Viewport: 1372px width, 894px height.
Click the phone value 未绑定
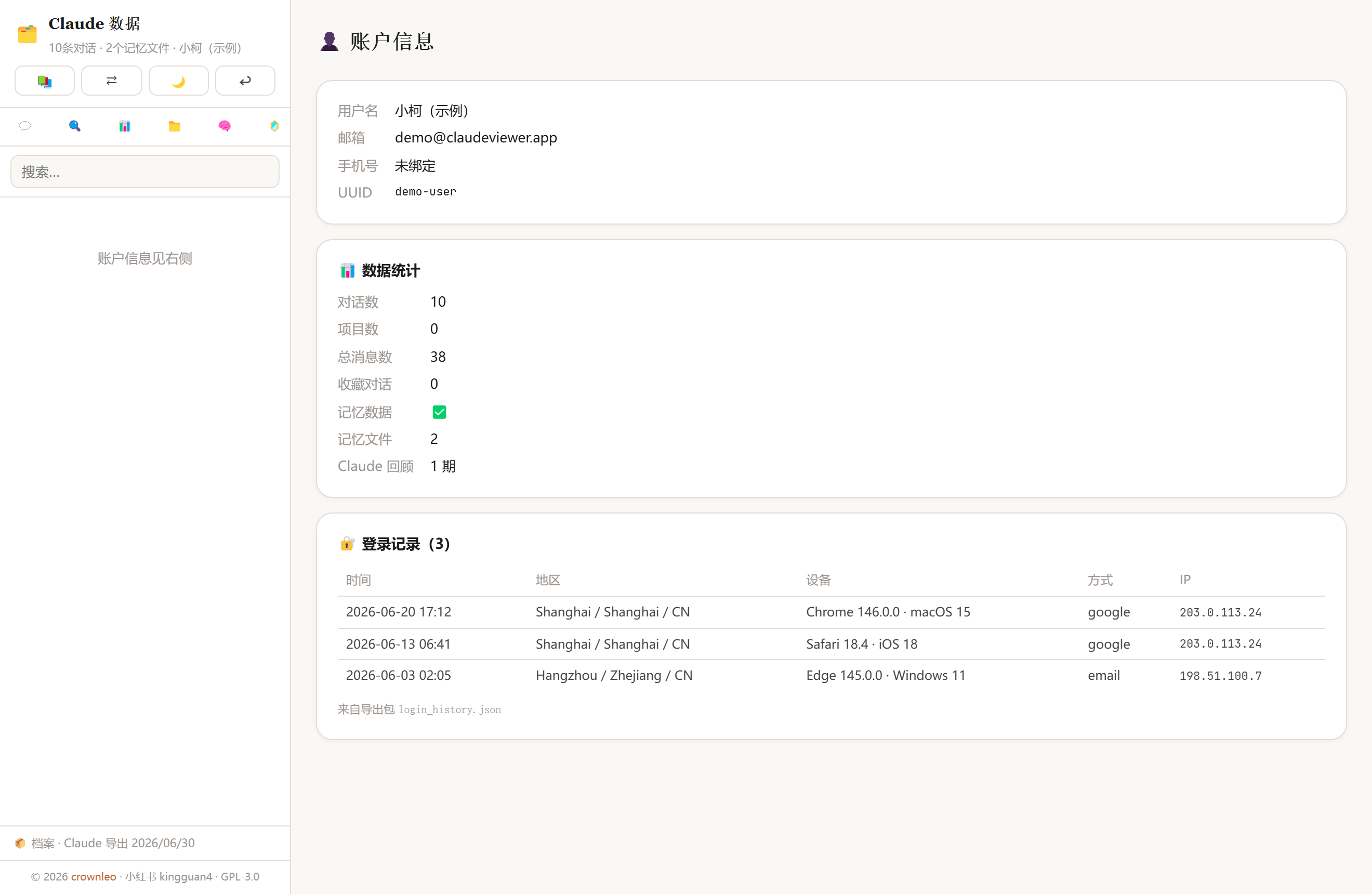(415, 165)
